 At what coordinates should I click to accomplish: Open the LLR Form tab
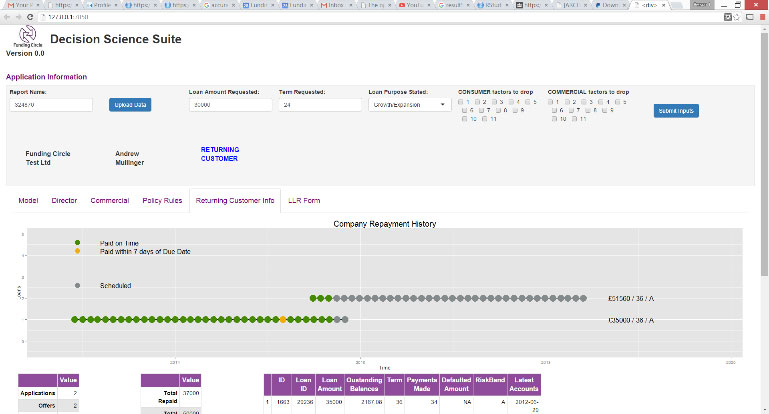click(304, 201)
